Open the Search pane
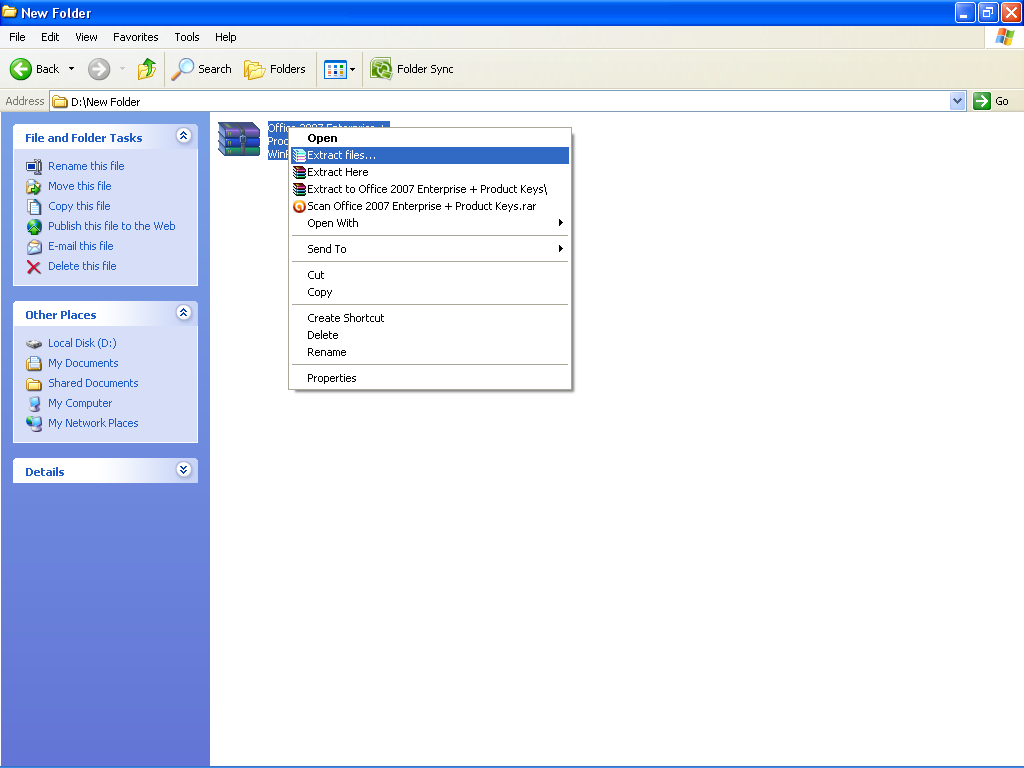This screenshot has height=768, width=1024. 201,69
